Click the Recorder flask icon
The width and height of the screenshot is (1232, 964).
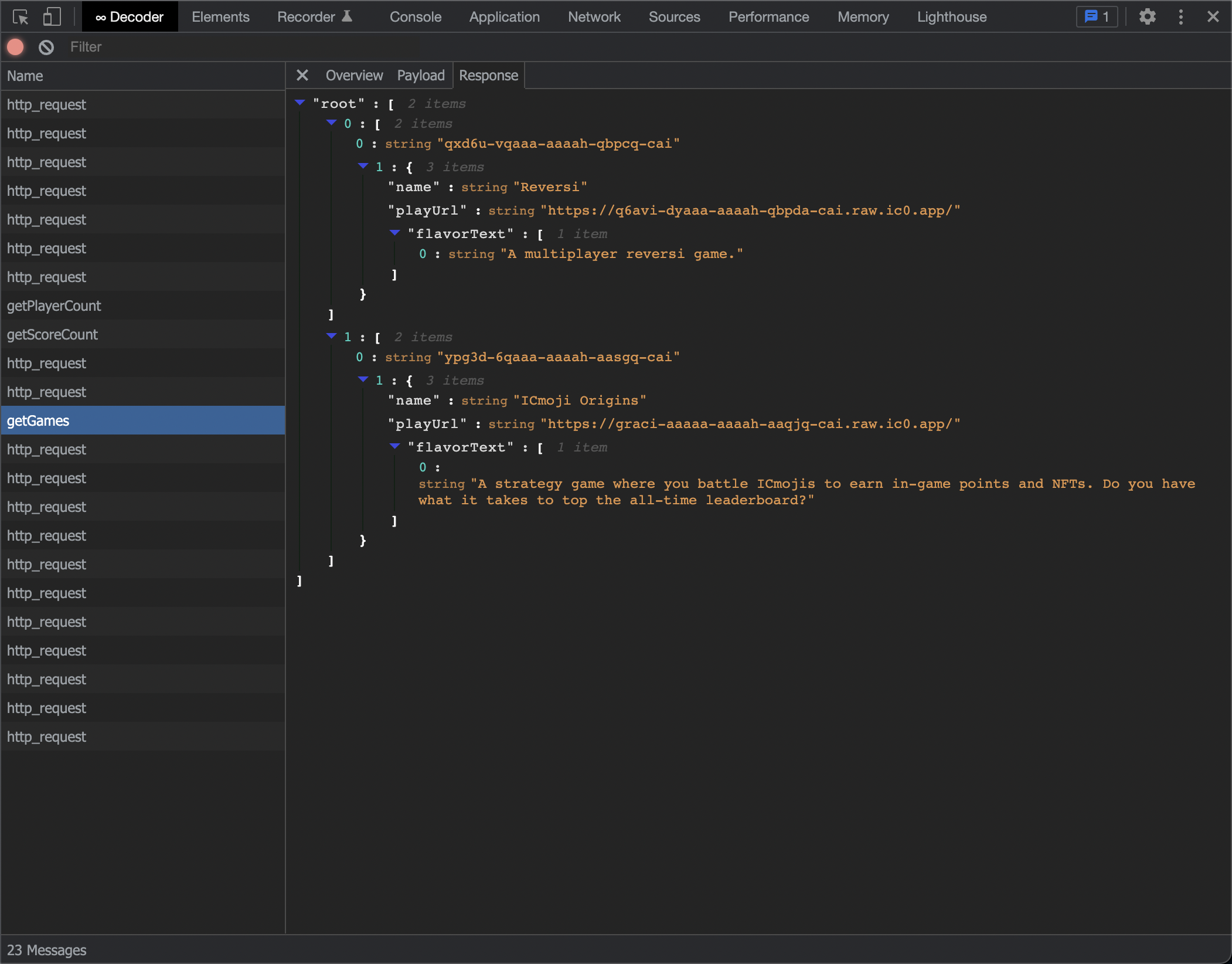(347, 16)
